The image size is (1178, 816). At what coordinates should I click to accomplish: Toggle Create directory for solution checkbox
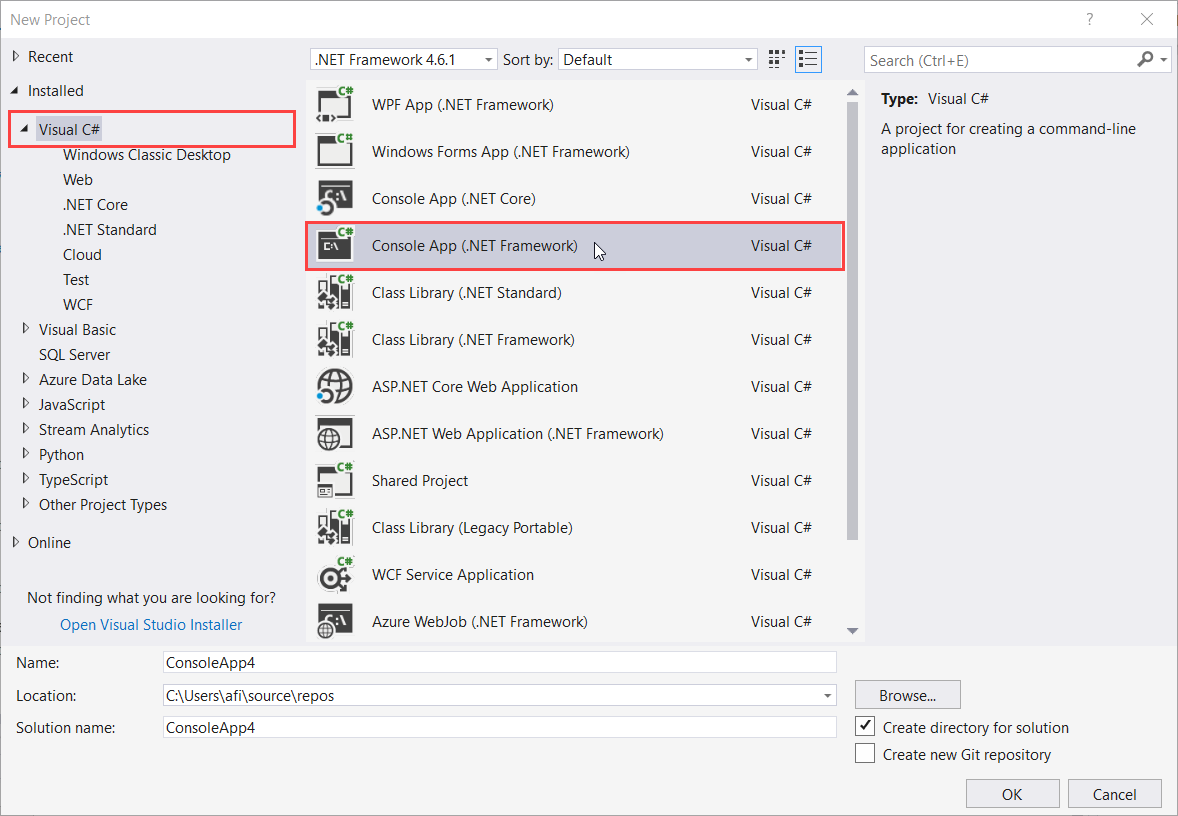pos(865,727)
